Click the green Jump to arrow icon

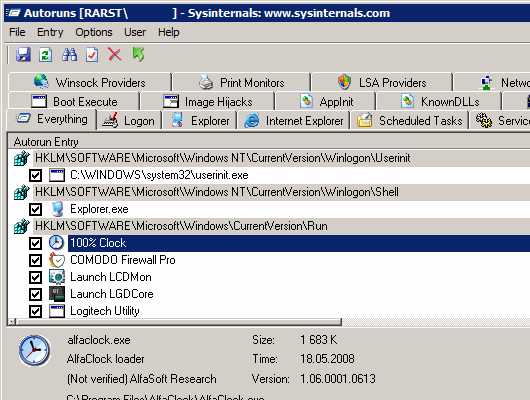click(x=138, y=54)
